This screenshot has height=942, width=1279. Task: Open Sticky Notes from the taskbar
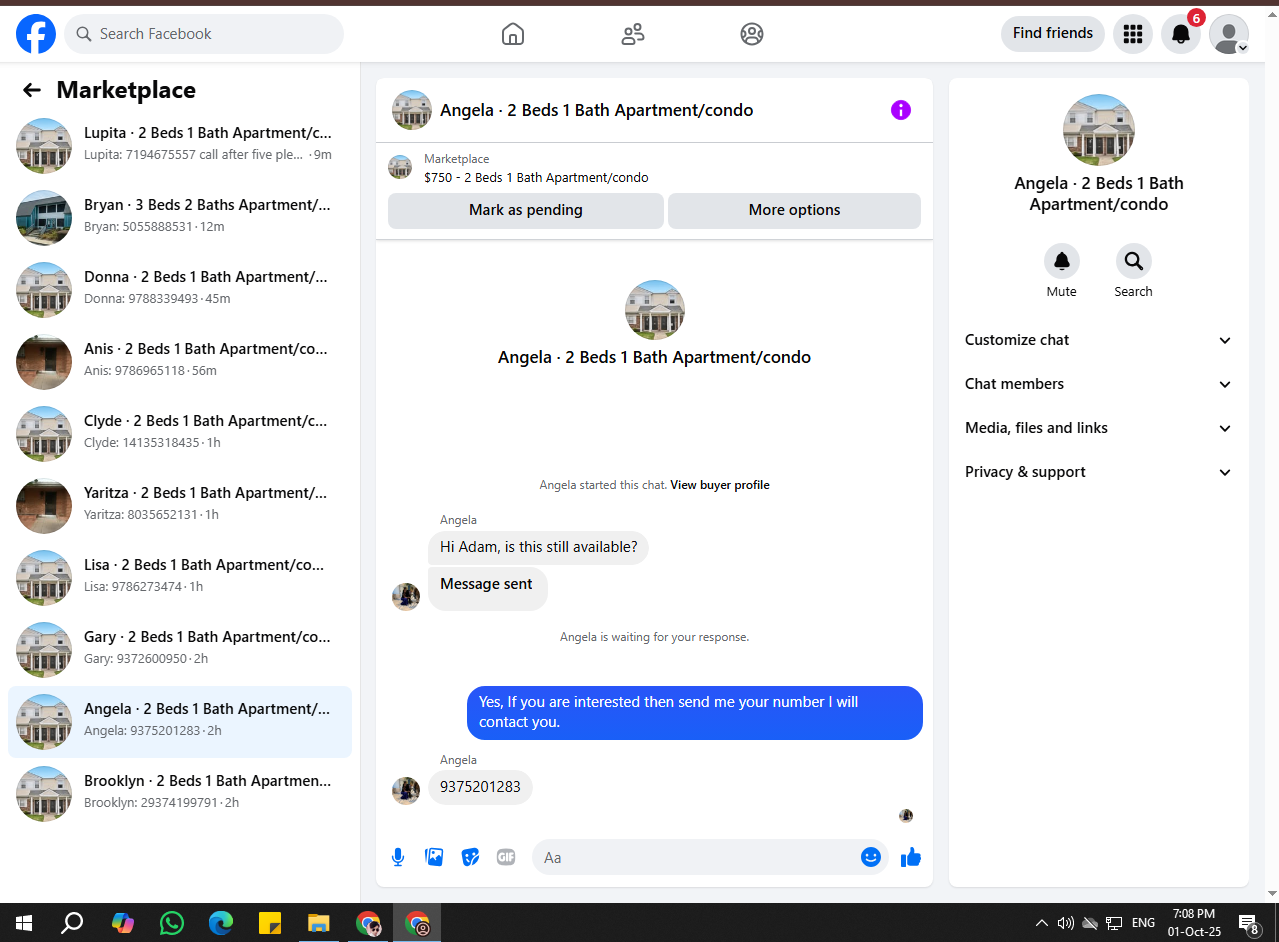269,923
